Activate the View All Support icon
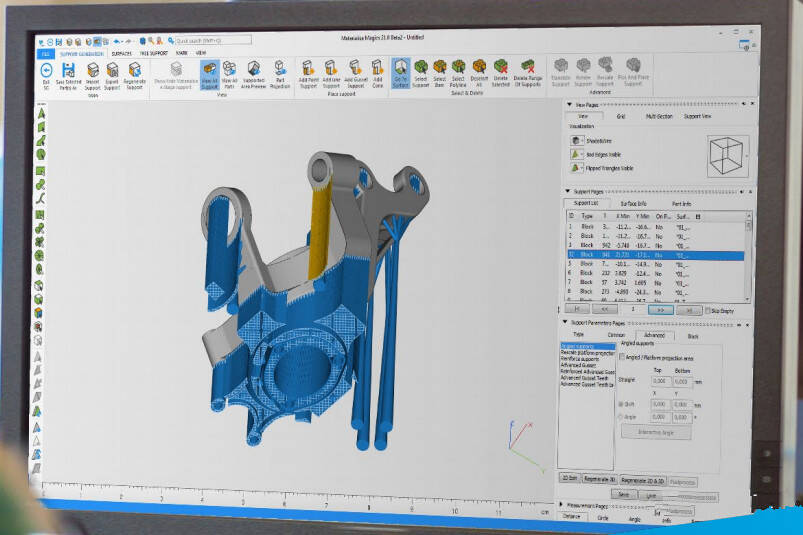Viewport: 803px width, 535px height. 209,72
